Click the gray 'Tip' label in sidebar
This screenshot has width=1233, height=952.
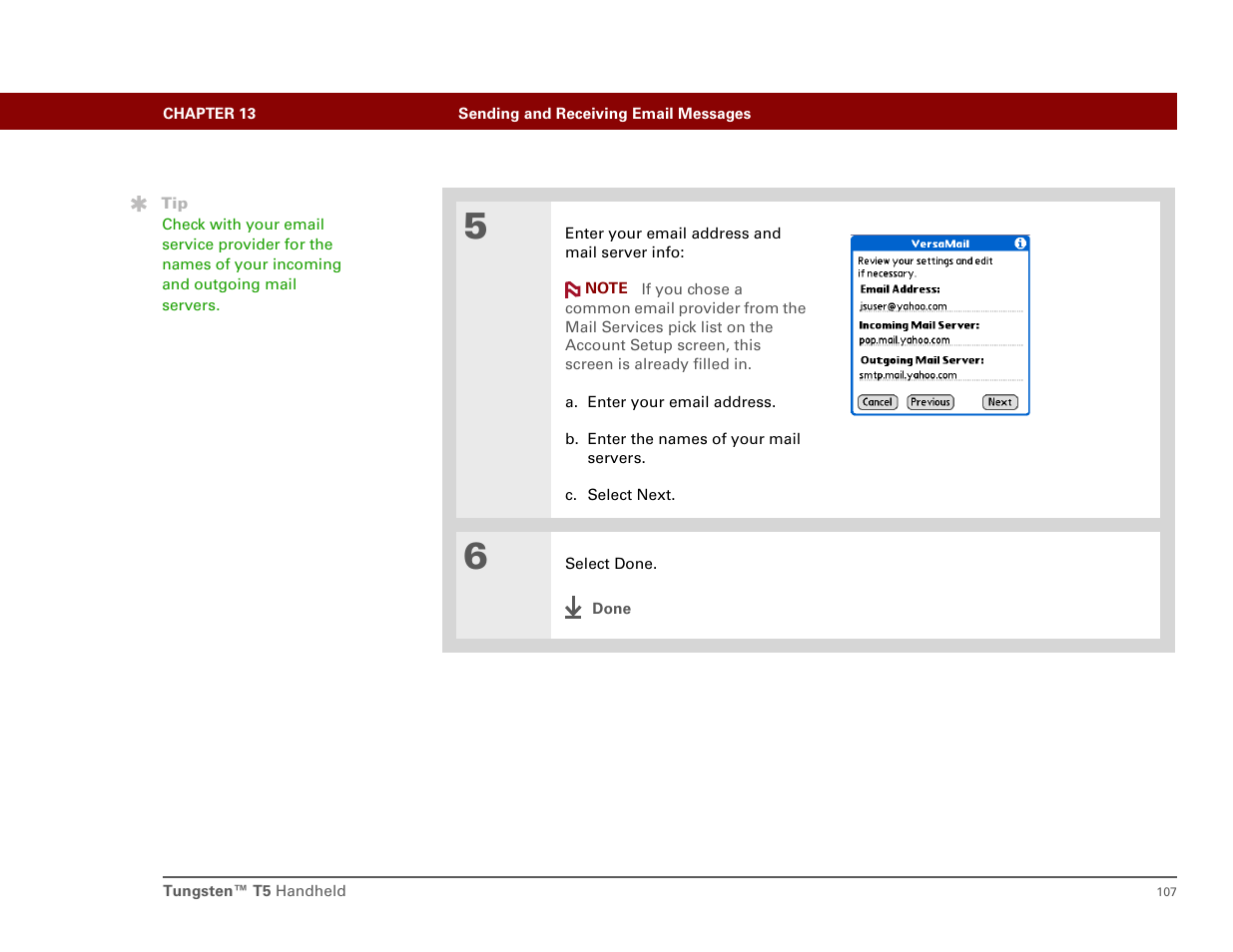tap(174, 204)
